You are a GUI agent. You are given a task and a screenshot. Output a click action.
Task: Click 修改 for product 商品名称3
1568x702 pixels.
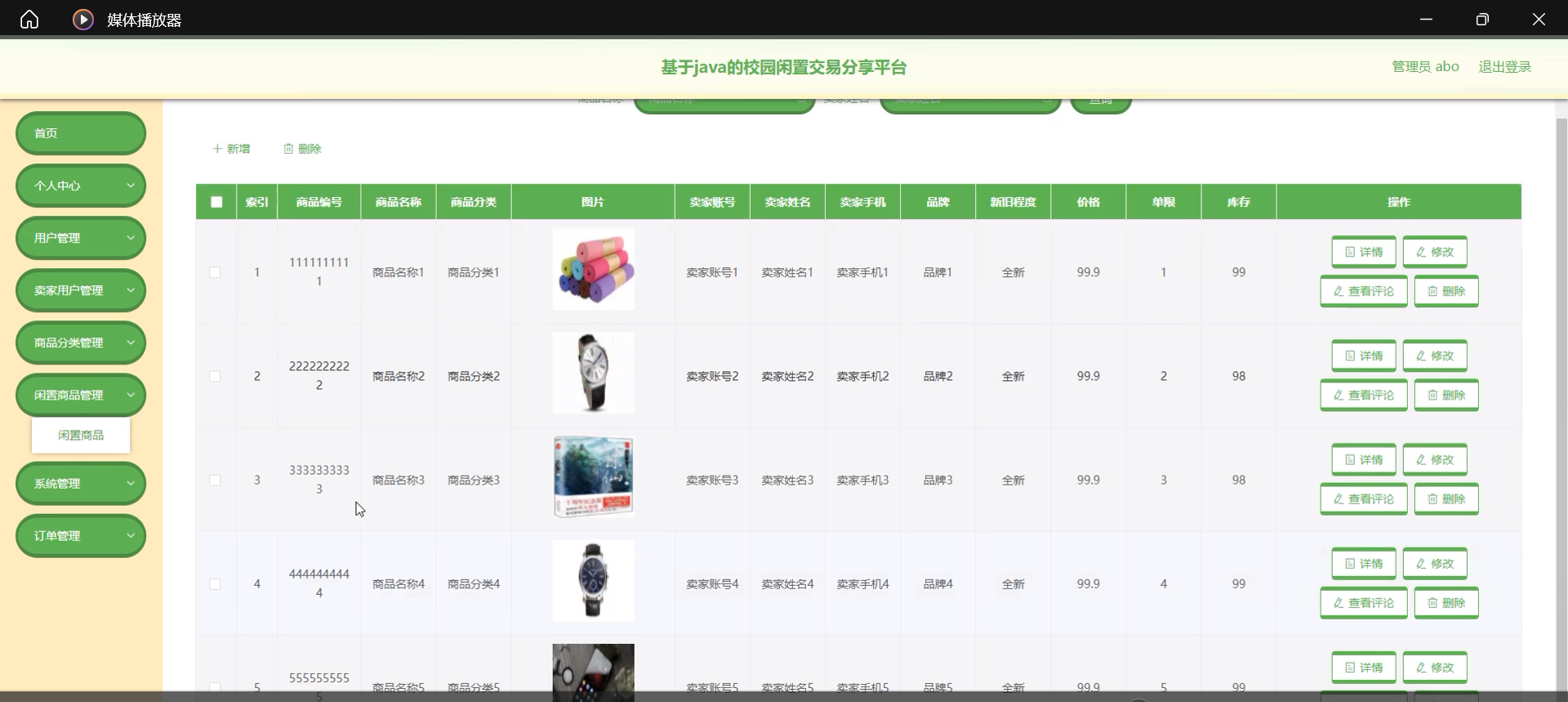[1435, 459]
